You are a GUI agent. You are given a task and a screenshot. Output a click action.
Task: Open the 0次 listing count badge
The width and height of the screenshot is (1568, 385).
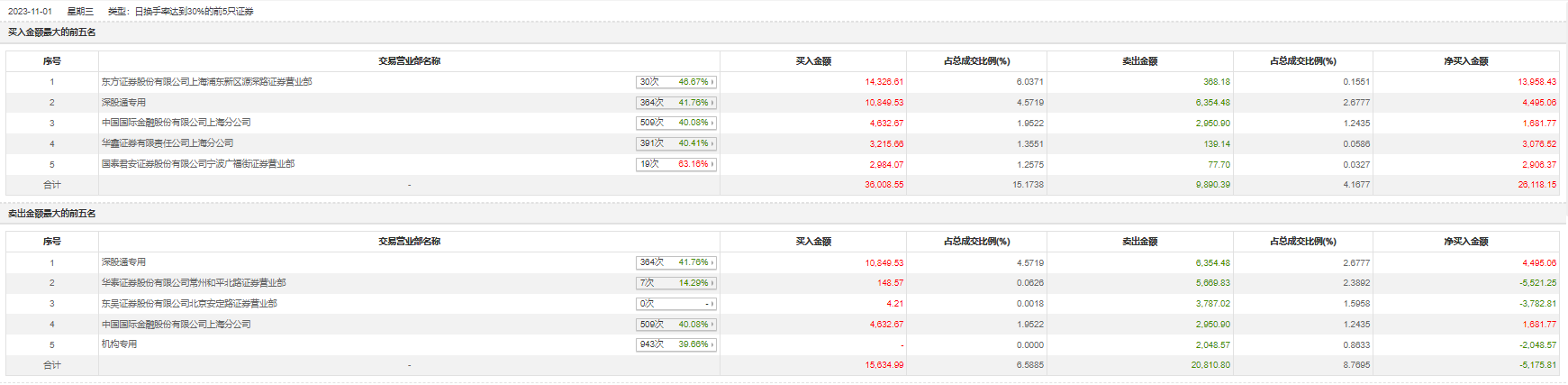675,304
